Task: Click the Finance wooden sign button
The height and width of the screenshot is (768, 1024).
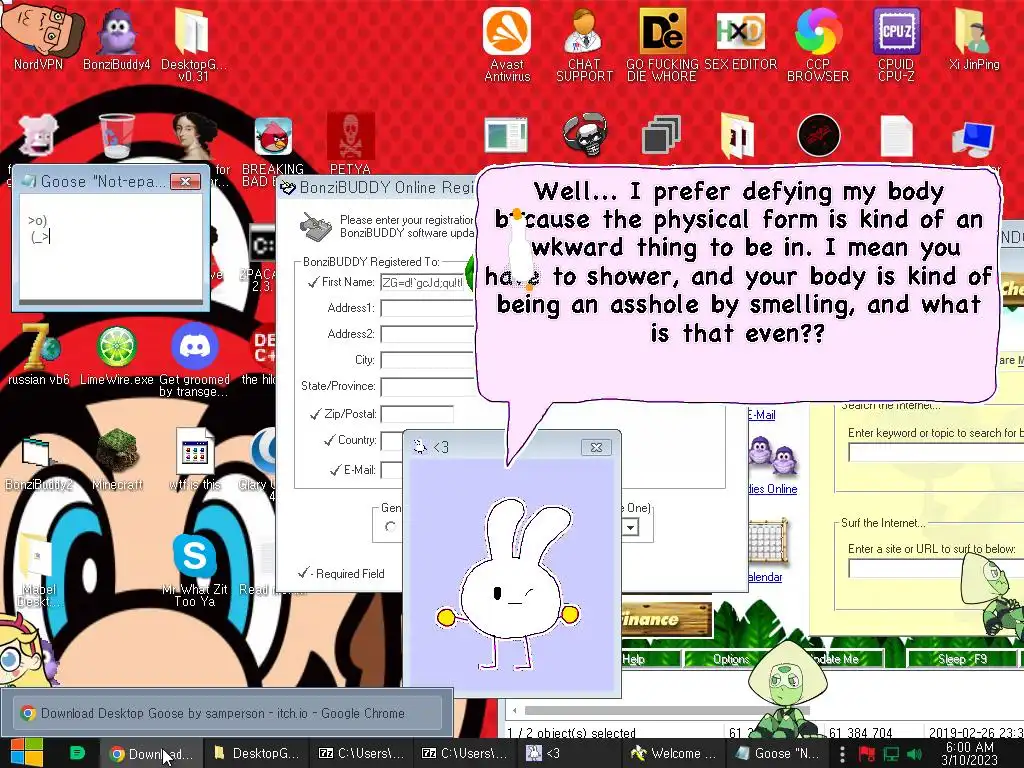Action: (666, 619)
